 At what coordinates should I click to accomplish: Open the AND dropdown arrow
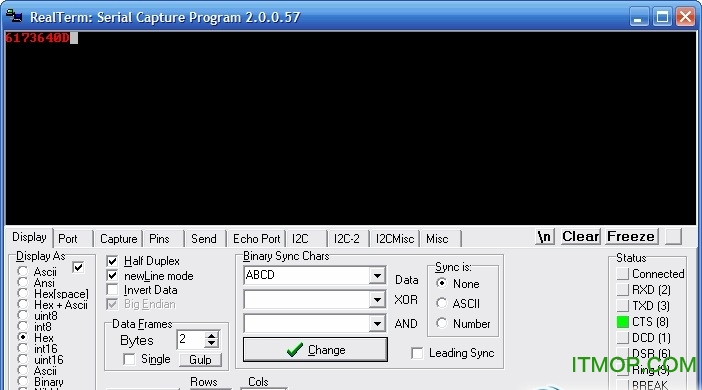point(377,323)
